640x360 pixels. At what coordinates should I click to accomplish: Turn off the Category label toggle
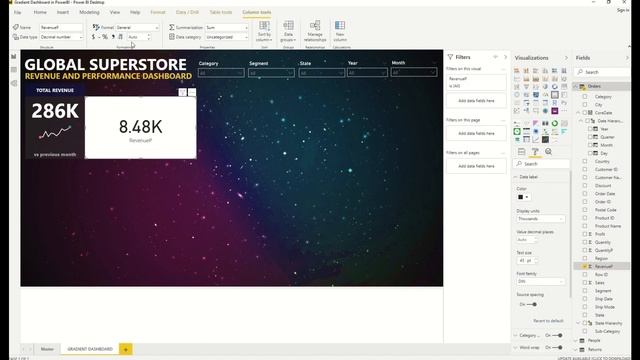click(x=558, y=335)
